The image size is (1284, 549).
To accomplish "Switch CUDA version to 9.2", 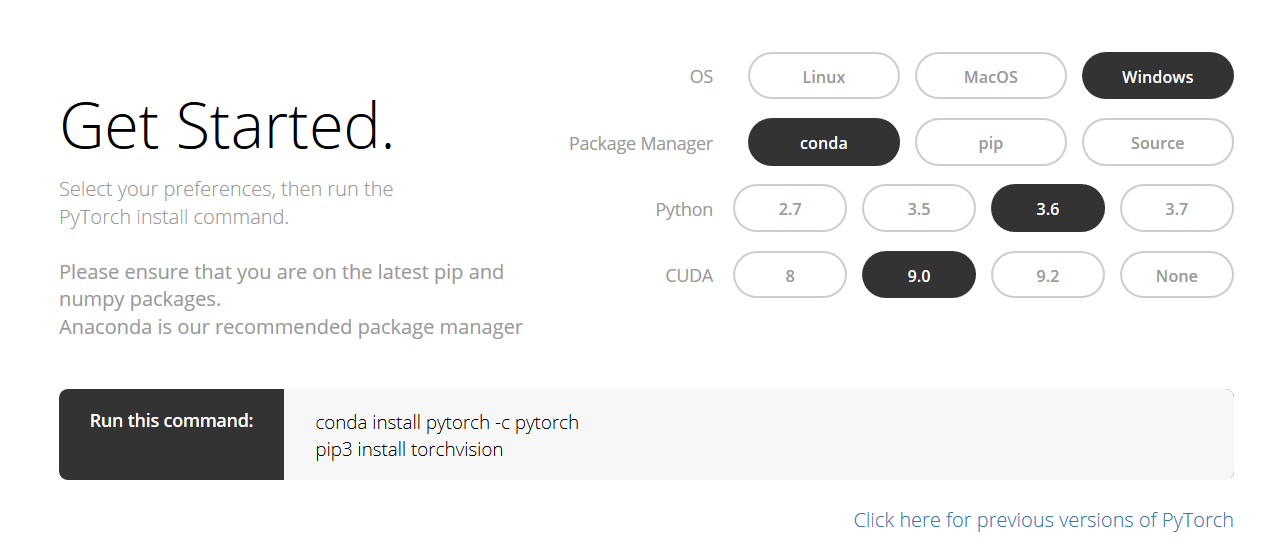I will click(1047, 275).
